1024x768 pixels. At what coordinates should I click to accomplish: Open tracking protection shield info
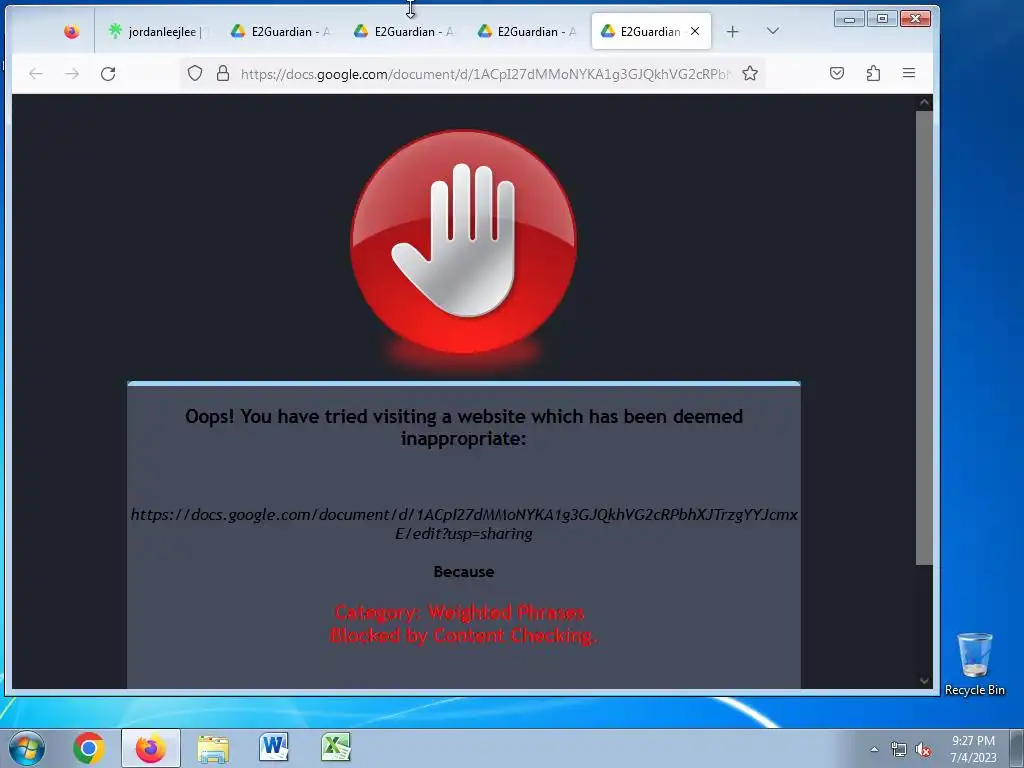click(195, 73)
